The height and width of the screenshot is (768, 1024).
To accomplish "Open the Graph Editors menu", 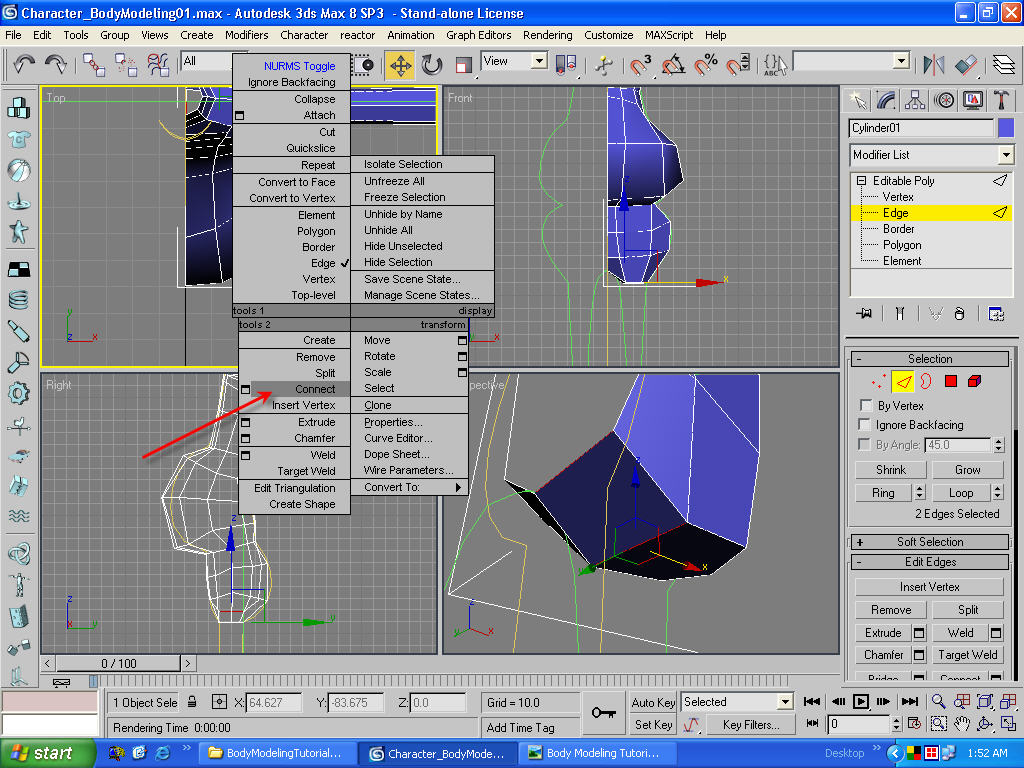I will [x=479, y=35].
